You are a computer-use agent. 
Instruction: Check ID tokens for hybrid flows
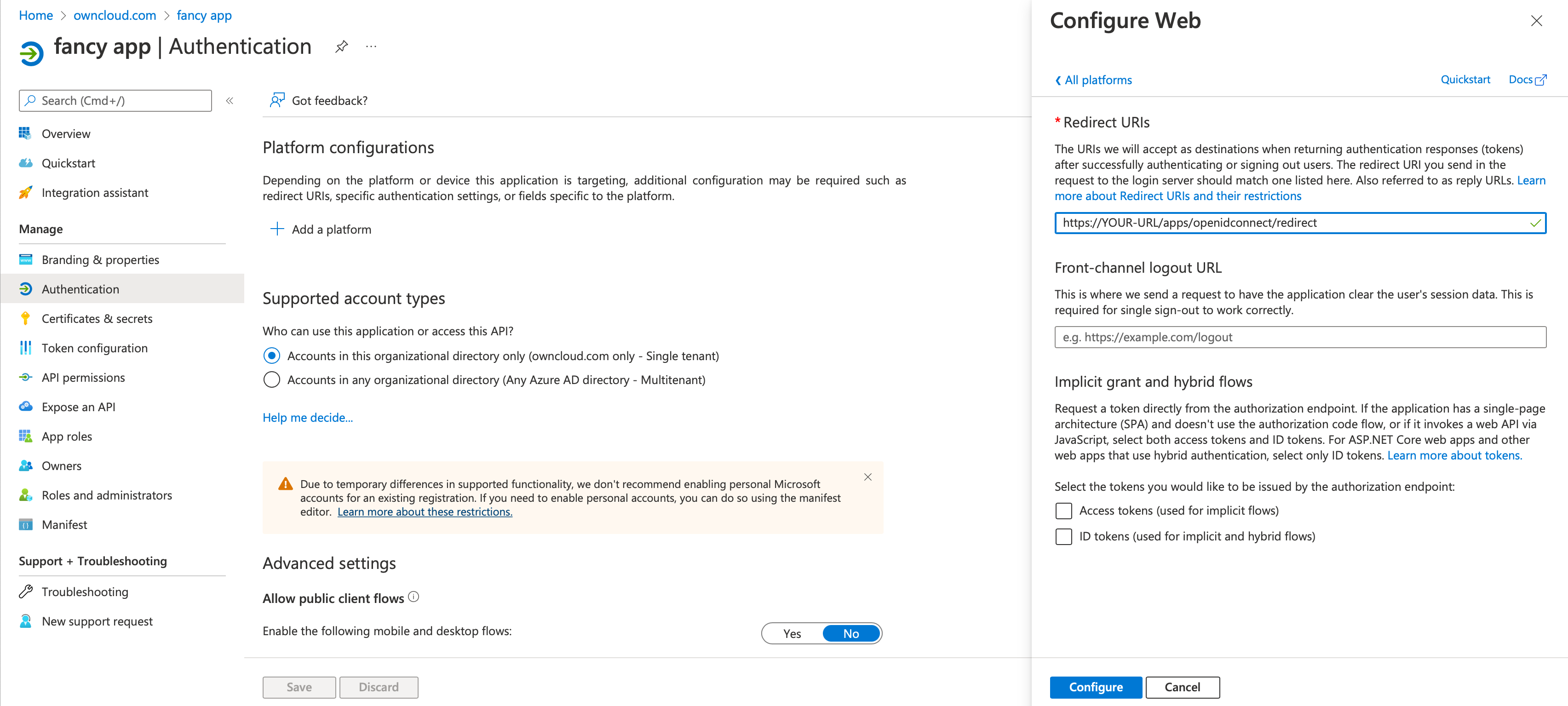1063,537
